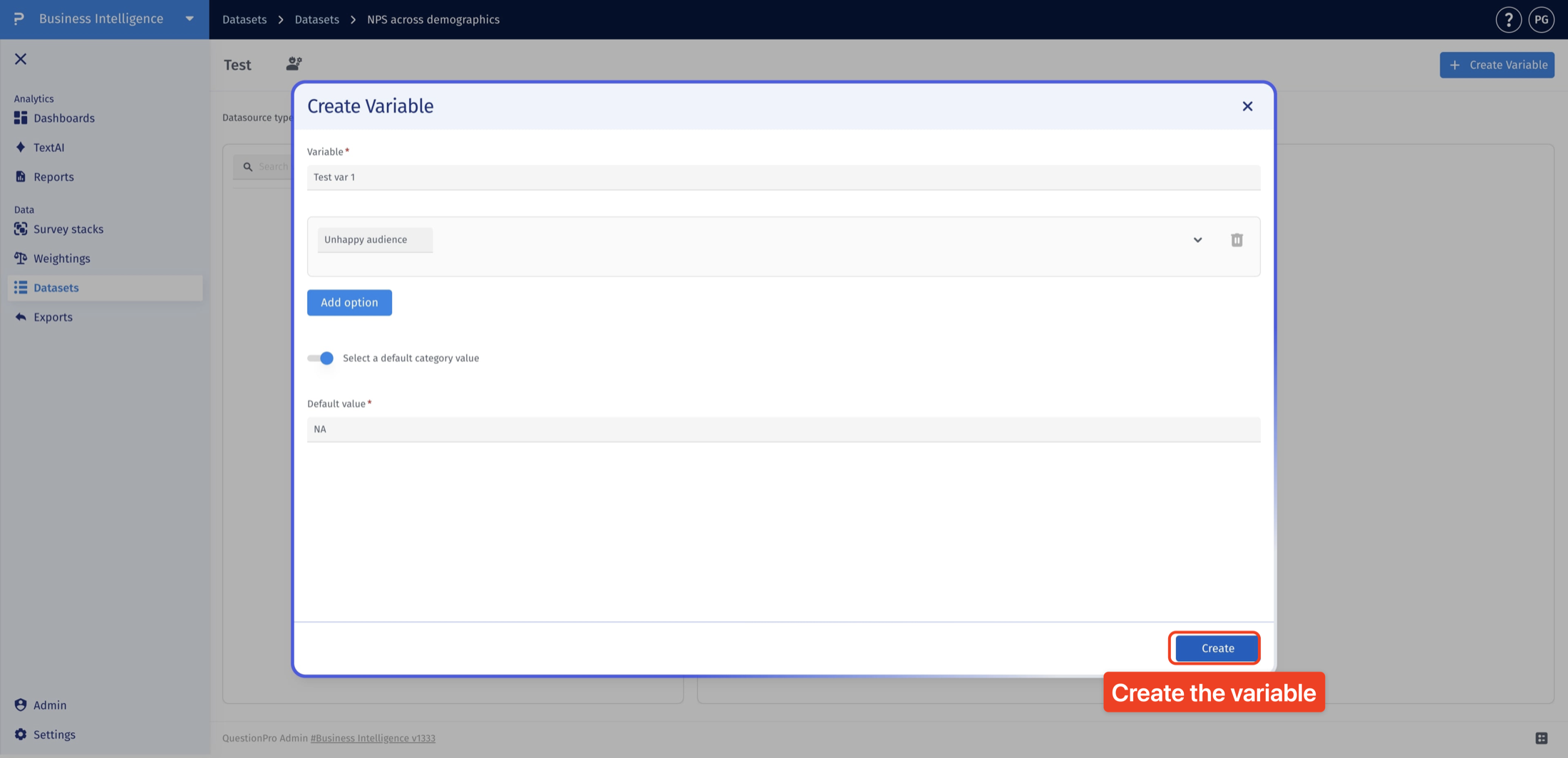The image size is (1568, 758).
Task: Click the search magnifier icon
Action: click(248, 167)
